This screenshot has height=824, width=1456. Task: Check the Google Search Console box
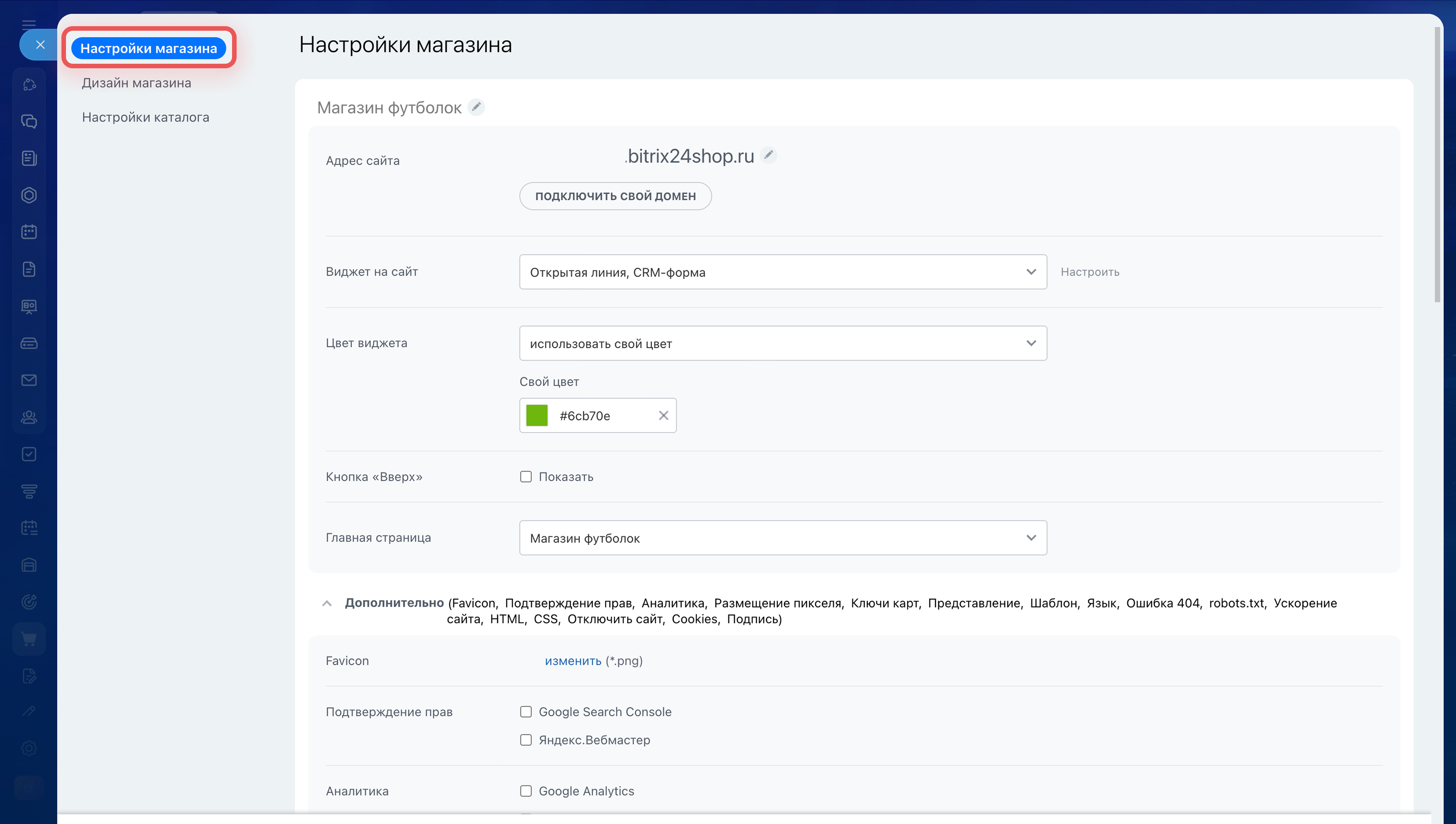[x=526, y=711]
